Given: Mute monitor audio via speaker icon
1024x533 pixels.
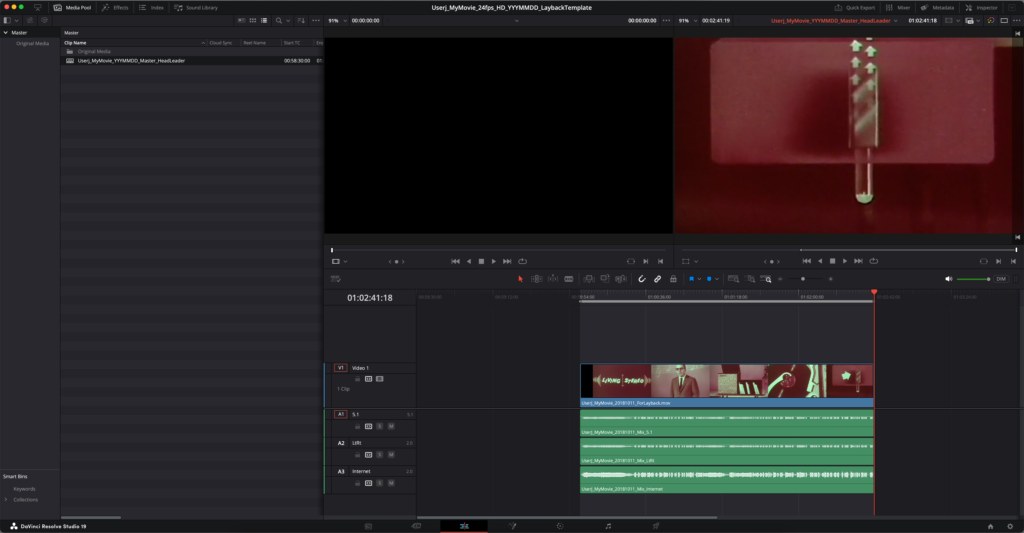Looking at the screenshot, I should coord(949,279).
